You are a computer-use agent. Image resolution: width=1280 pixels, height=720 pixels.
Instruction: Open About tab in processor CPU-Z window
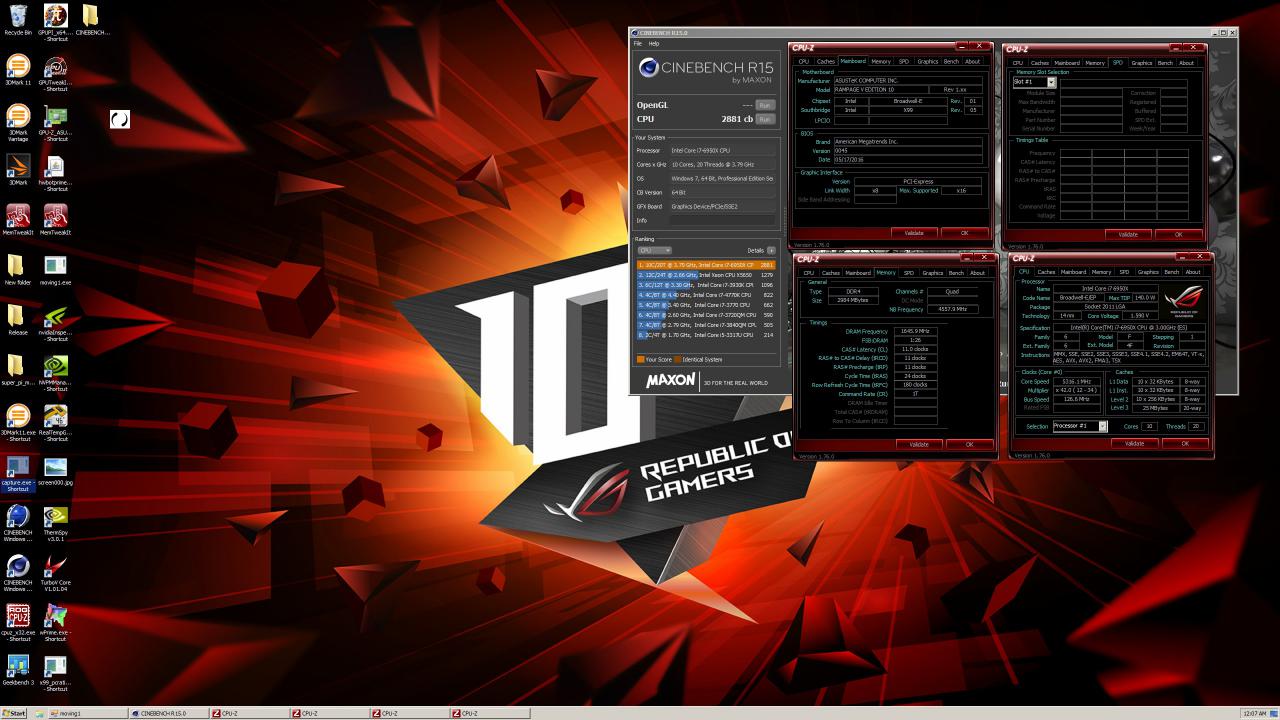click(1193, 272)
